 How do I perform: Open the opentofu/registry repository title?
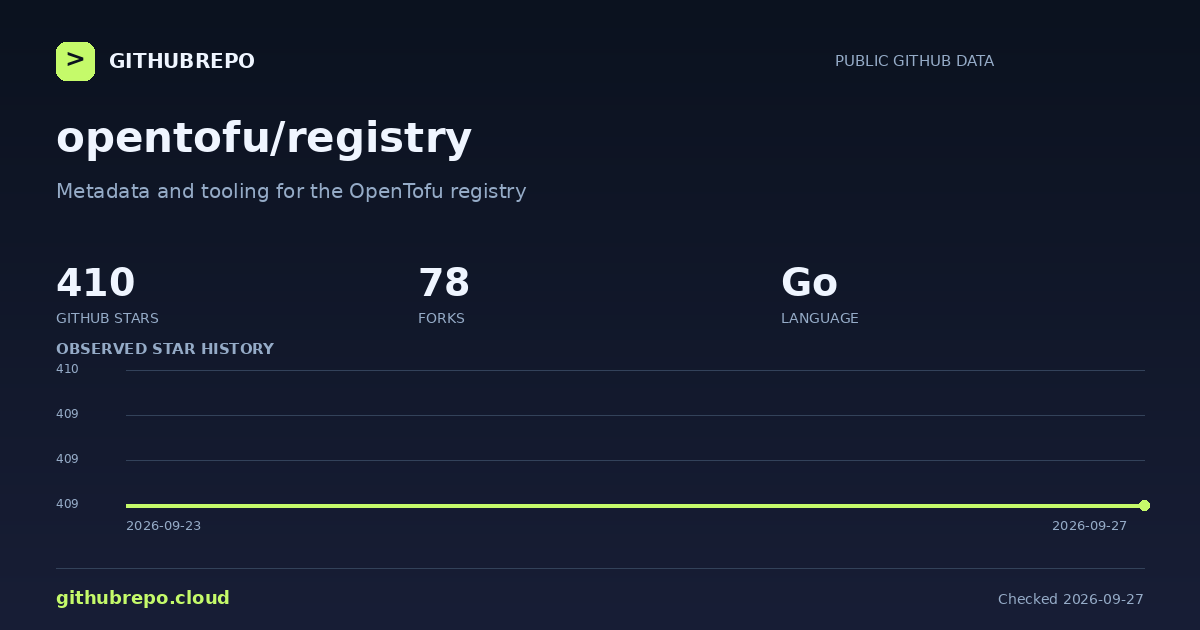point(264,137)
